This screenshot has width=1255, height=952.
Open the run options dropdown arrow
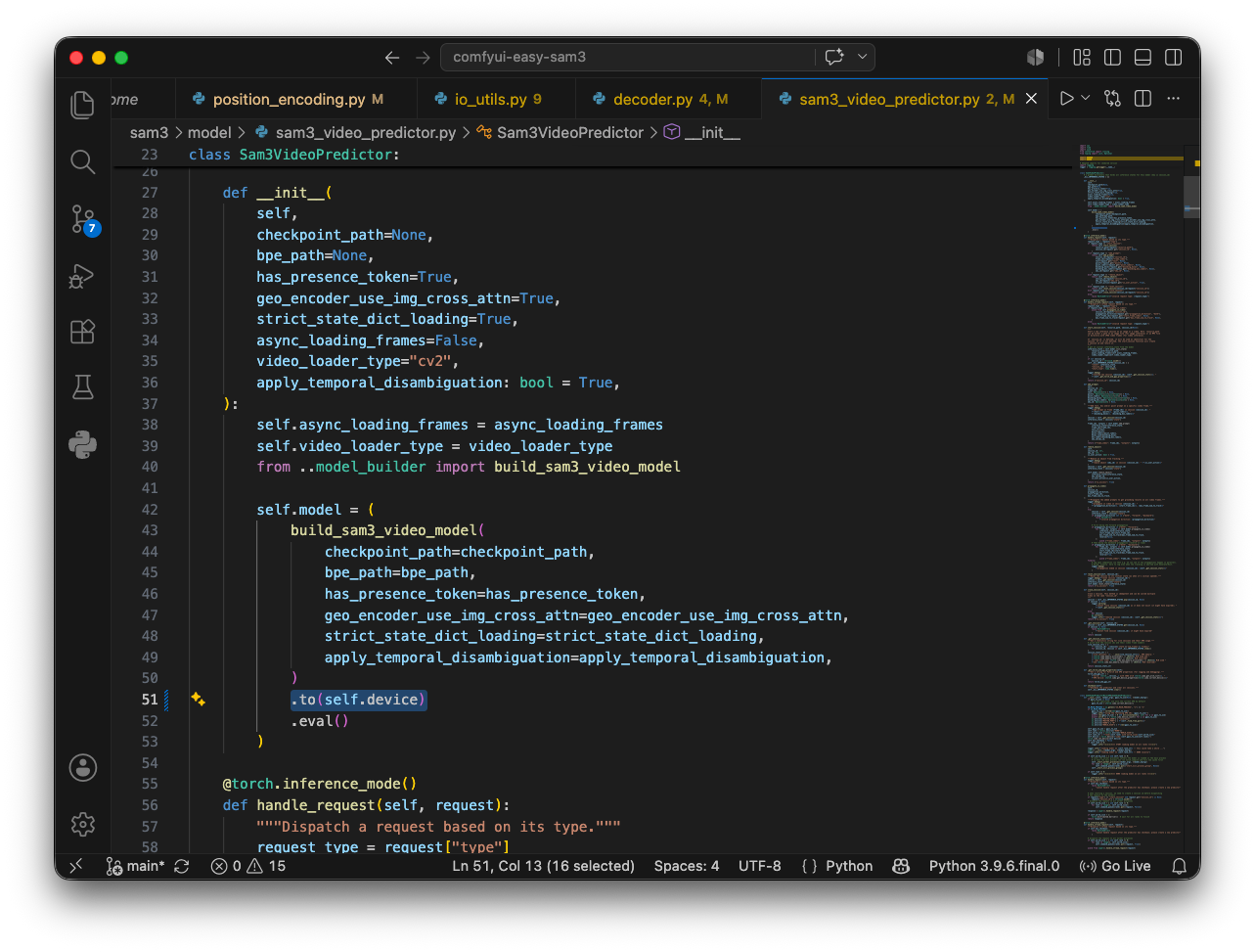point(1086,98)
